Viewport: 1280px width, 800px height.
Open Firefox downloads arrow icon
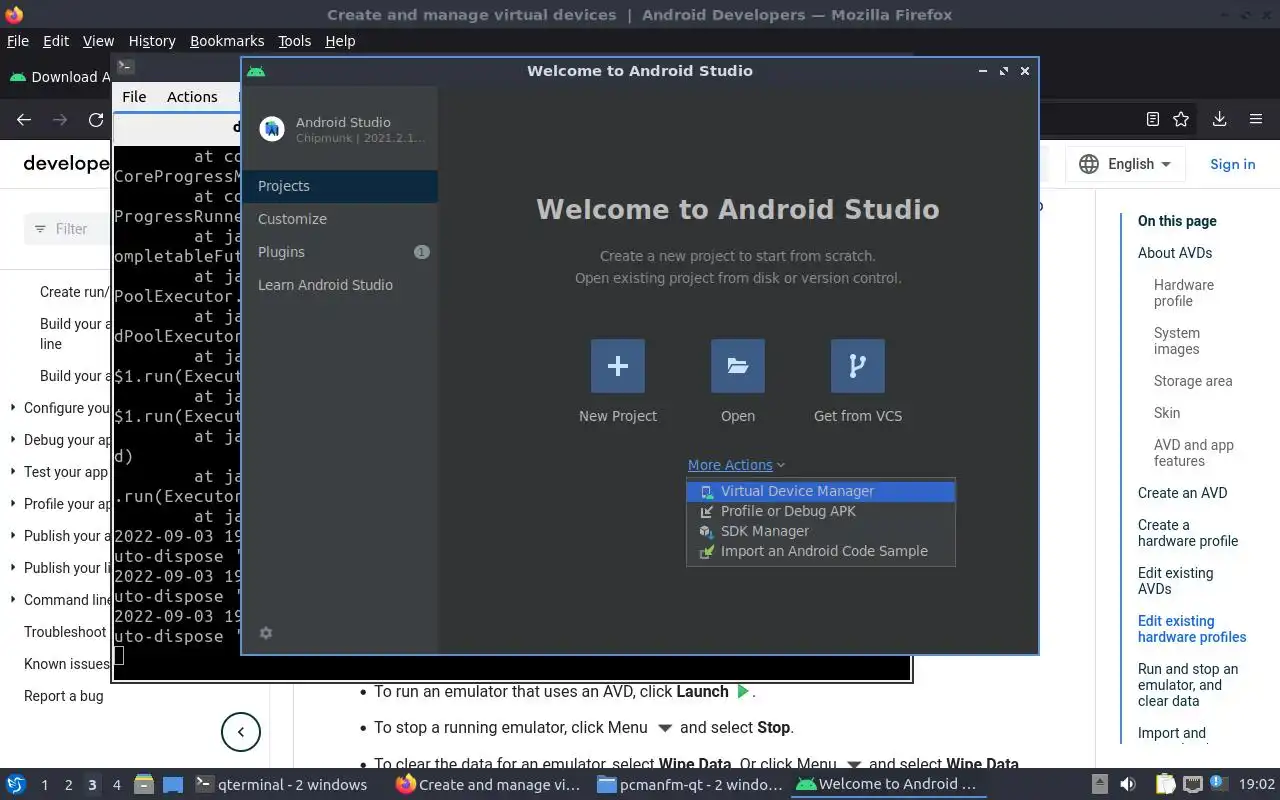point(1219,119)
